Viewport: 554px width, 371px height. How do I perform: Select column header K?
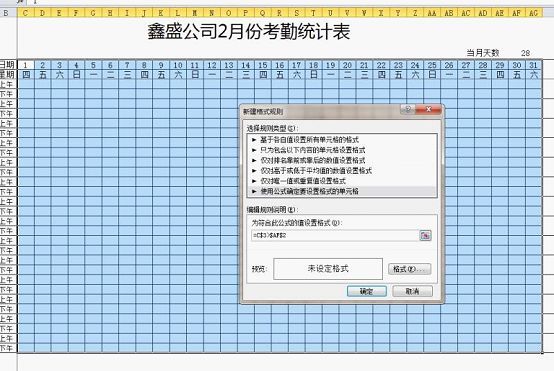click(161, 13)
